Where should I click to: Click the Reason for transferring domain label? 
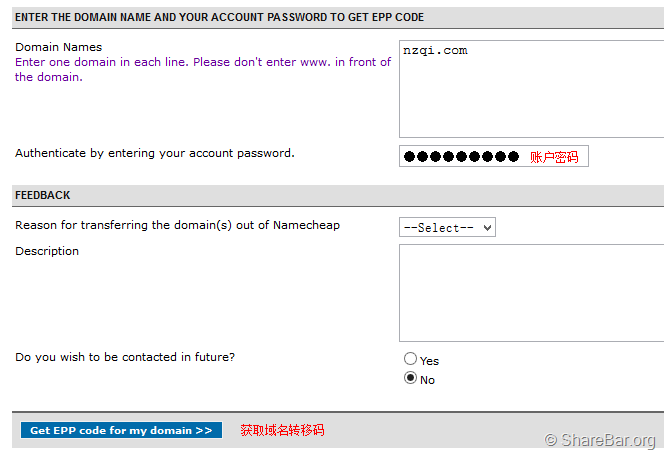(x=177, y=225)
